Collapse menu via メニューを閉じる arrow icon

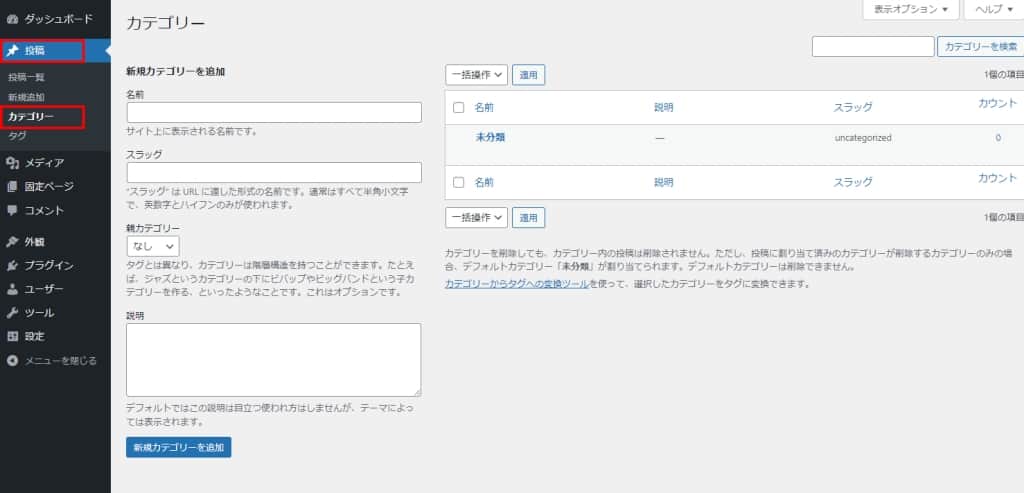click(x=12, y=361)
